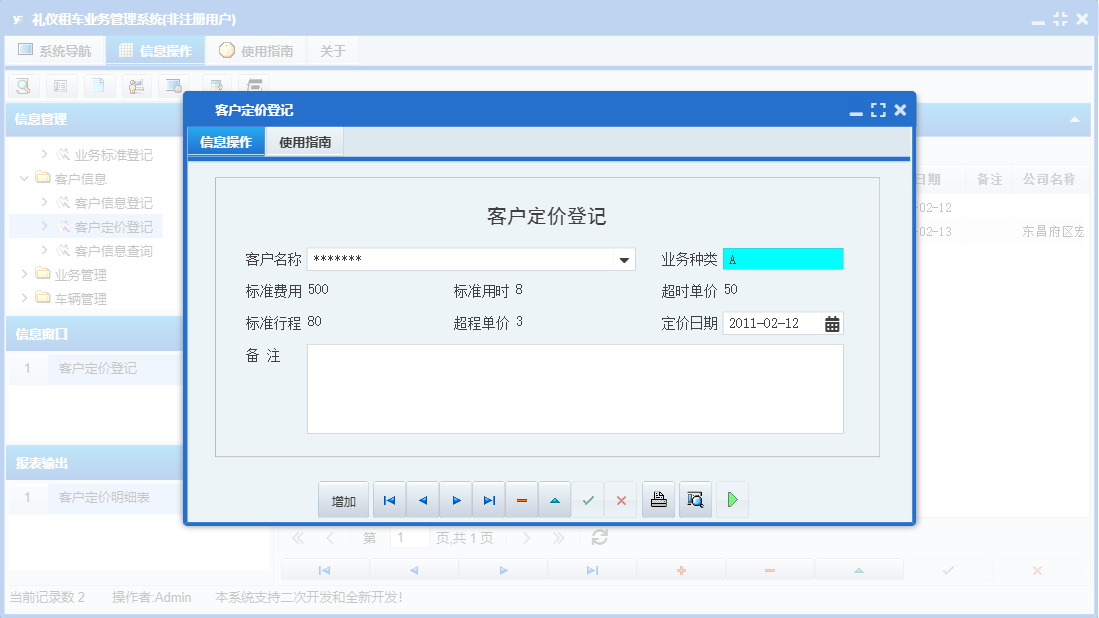Open the 系统导航 menu tab
The width and height of the screenshot is (1099, 618).
point(55,49)
